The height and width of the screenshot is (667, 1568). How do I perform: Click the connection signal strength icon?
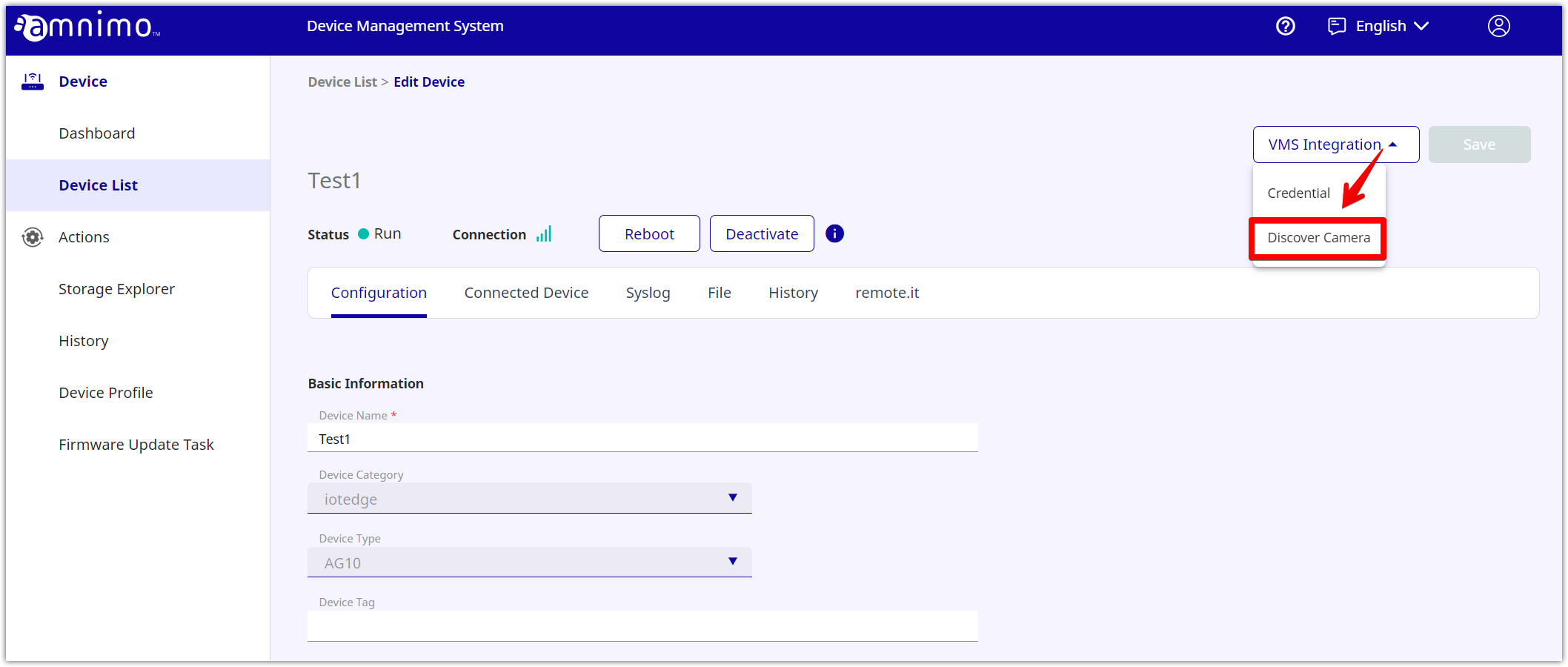[544, 234]
